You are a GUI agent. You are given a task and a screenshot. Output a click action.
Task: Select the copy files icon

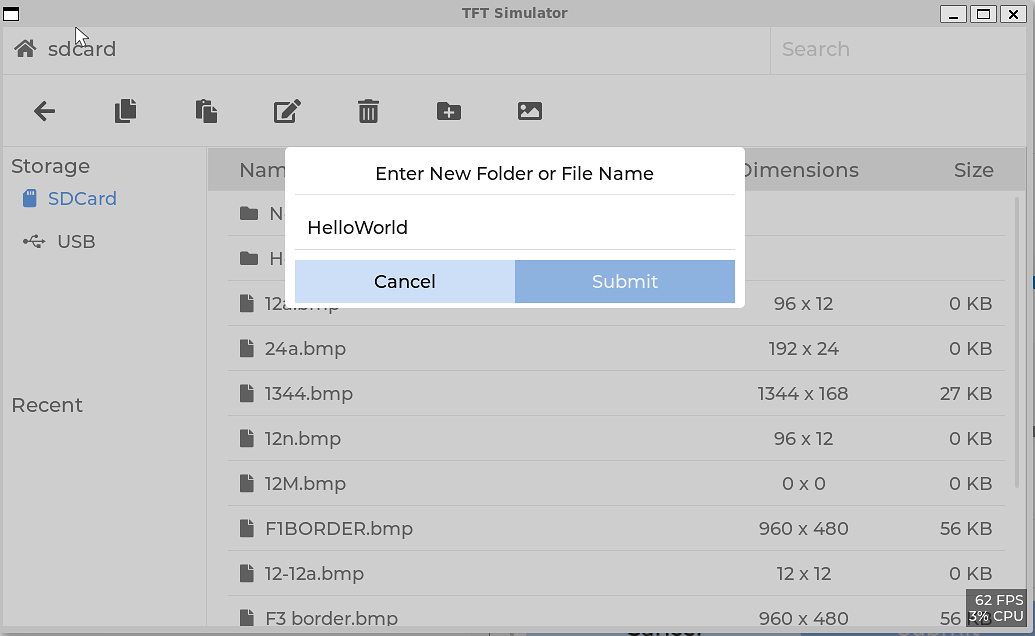(125, 111)
